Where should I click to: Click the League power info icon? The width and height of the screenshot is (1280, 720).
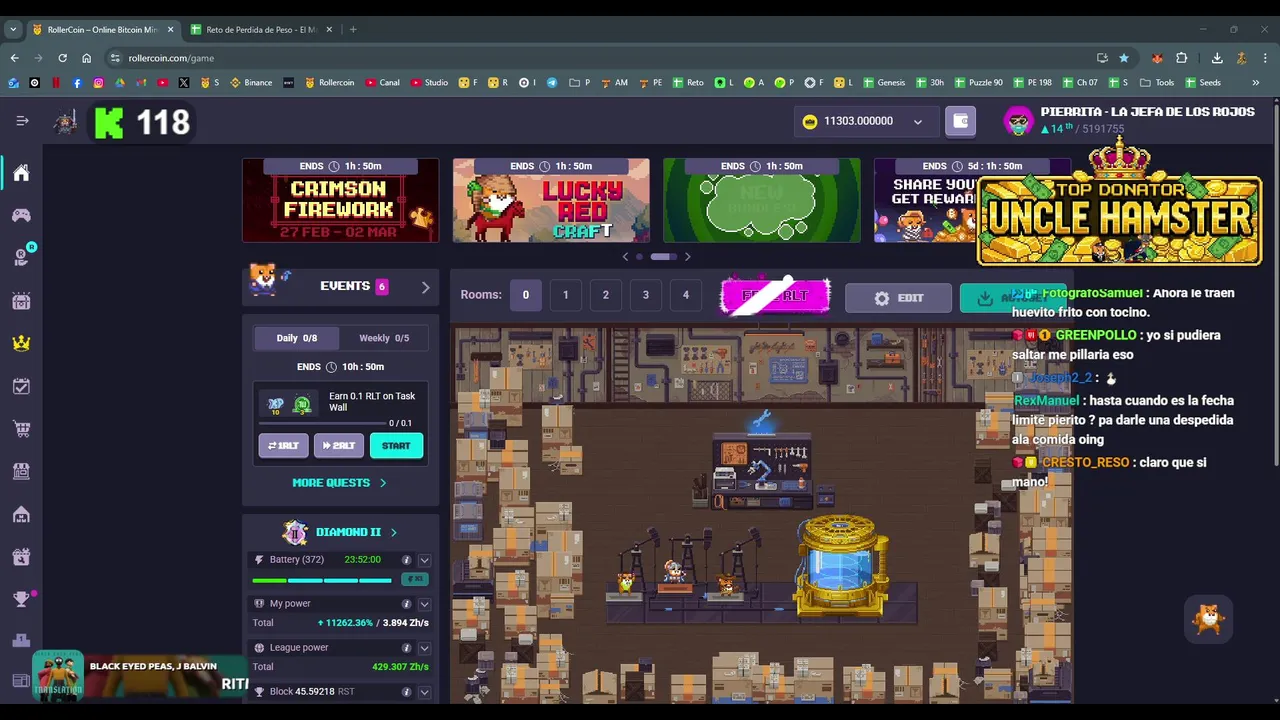click(x=406, y=648)
